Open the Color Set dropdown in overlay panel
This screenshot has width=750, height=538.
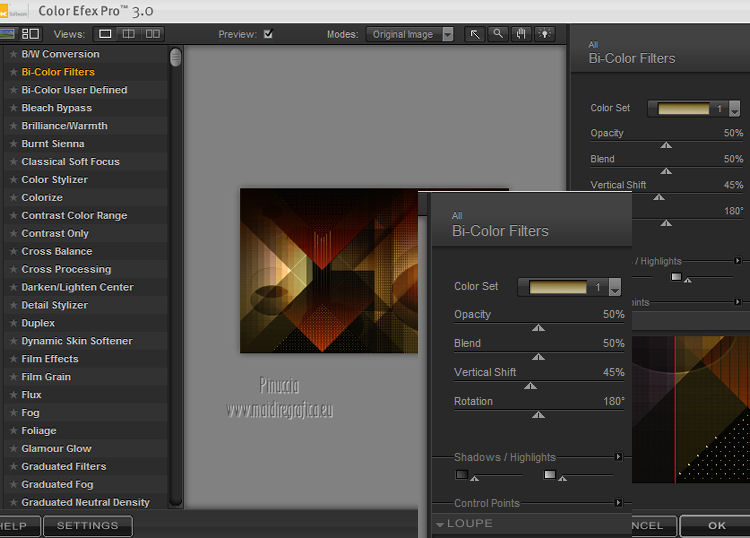click(x=615, y=287)
